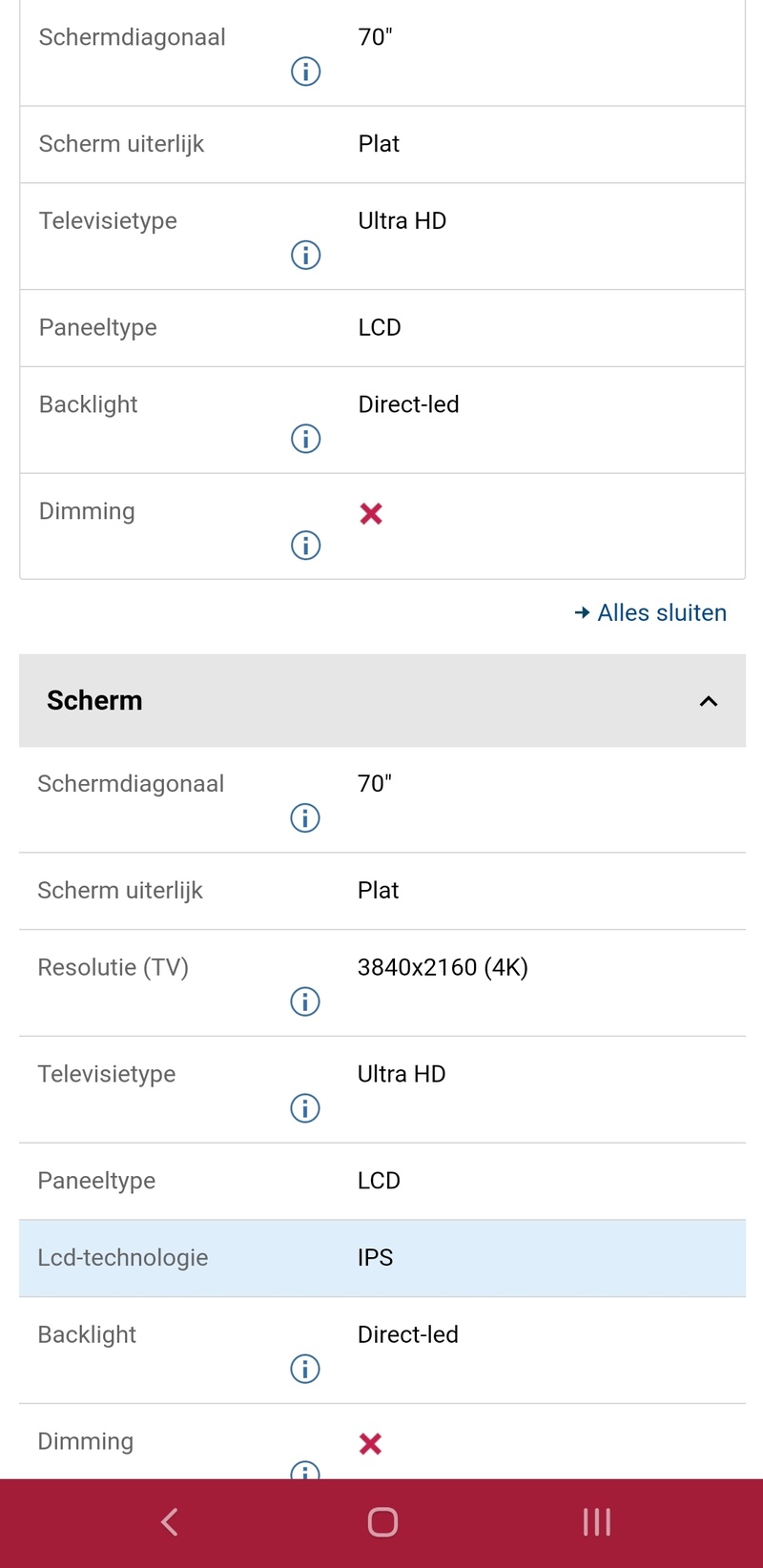Tap the Direct-led value in top Backlight row
The image size is (763, 1568).
[408, 404]
